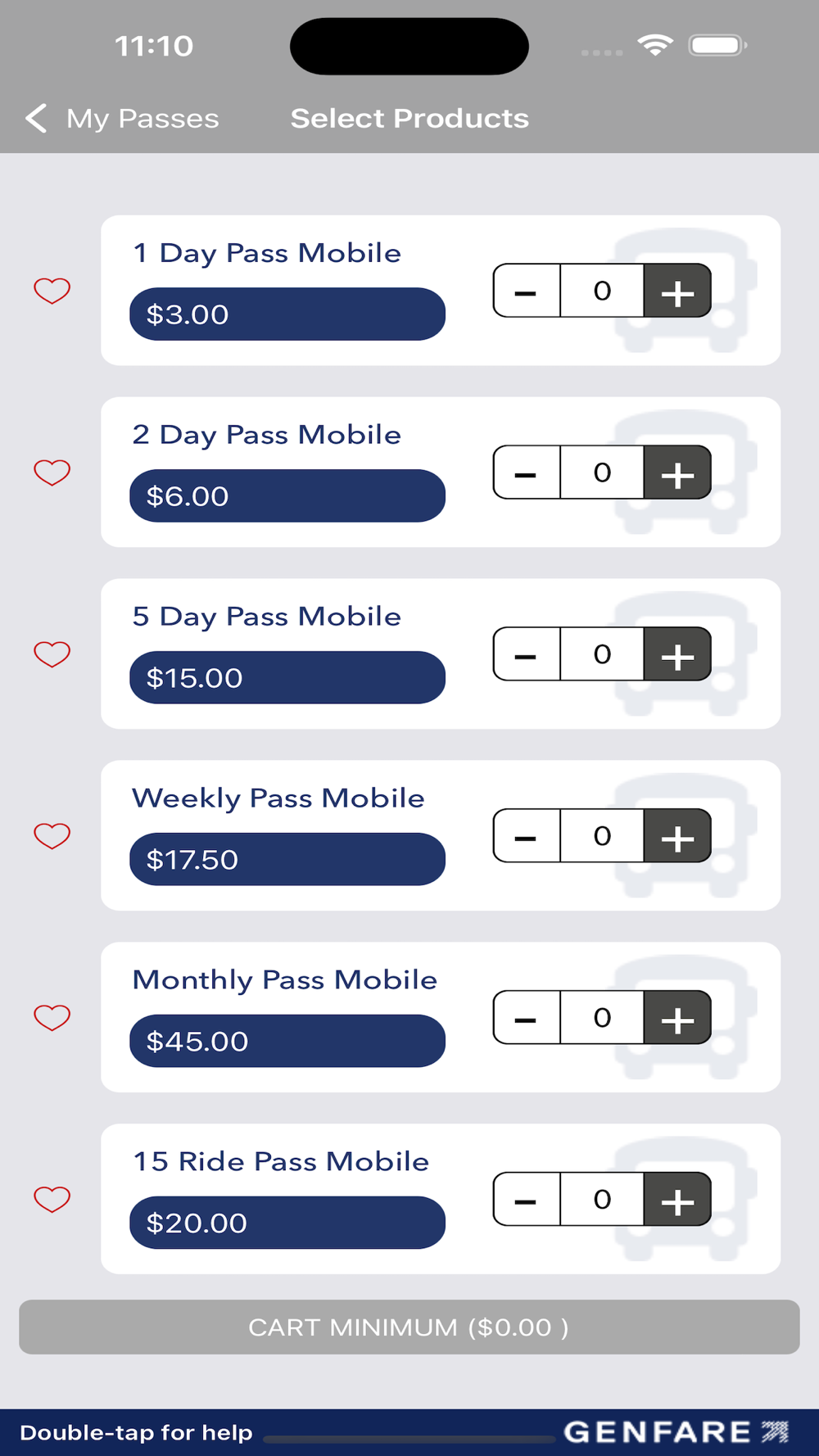This screenshot has width=819, height=1456.
Task: Tap the Cart Minimum checkout button
Action: pos(409,1327)
